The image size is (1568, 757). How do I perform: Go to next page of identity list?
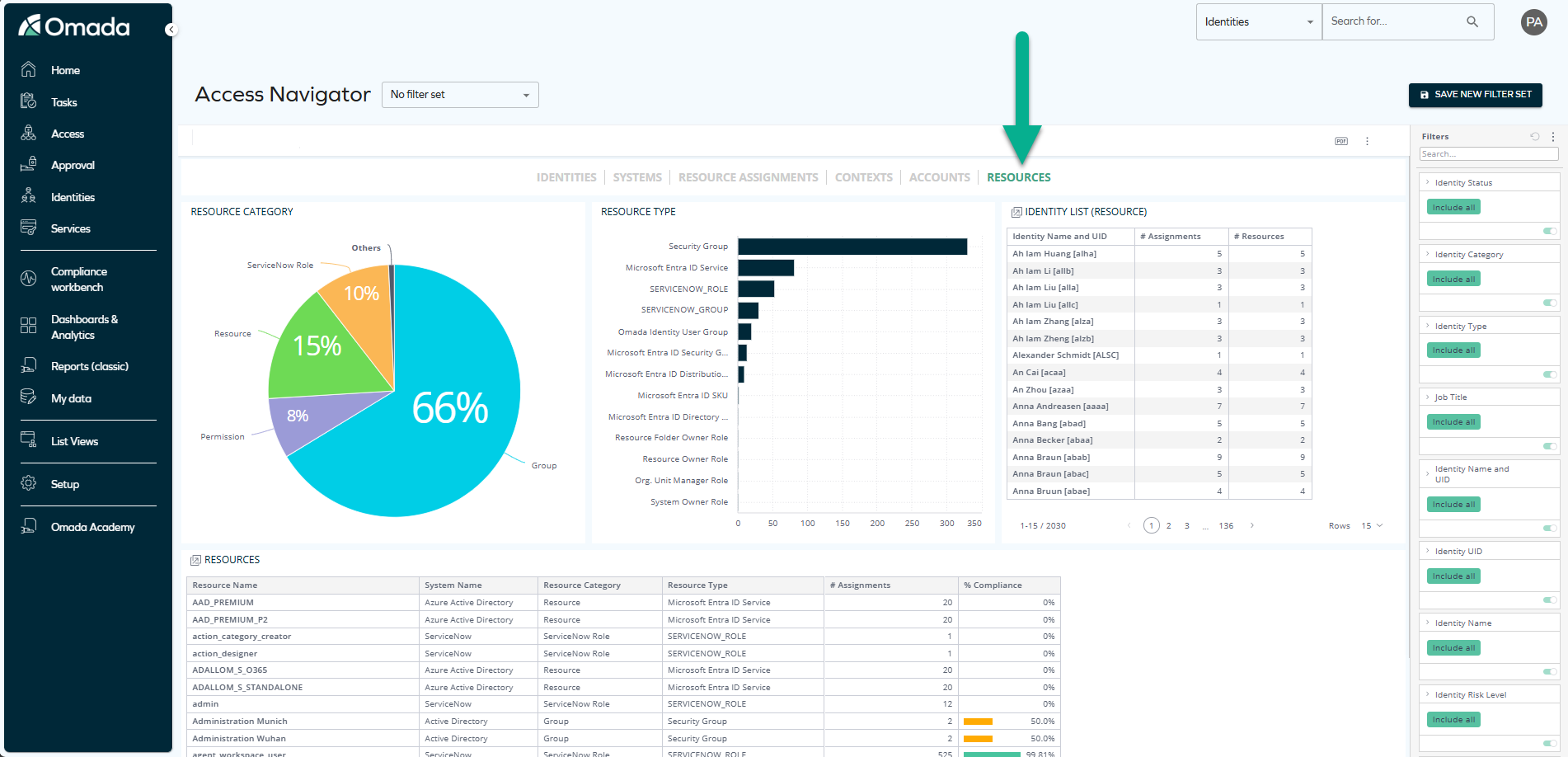coord(1251,525)
